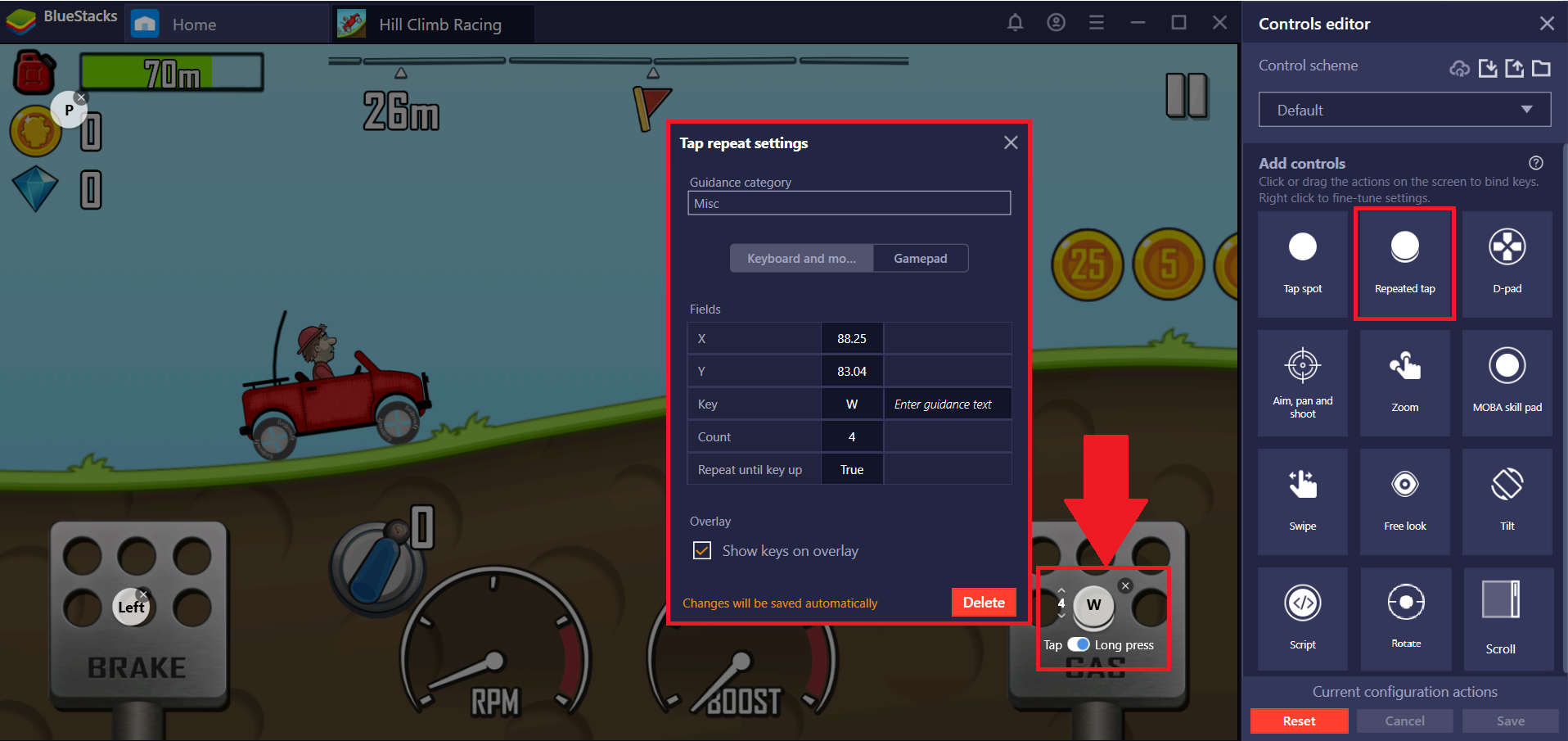Add a Repeated tap control
Viewport: 1568px width, 741px height.
click(1404, 264)
